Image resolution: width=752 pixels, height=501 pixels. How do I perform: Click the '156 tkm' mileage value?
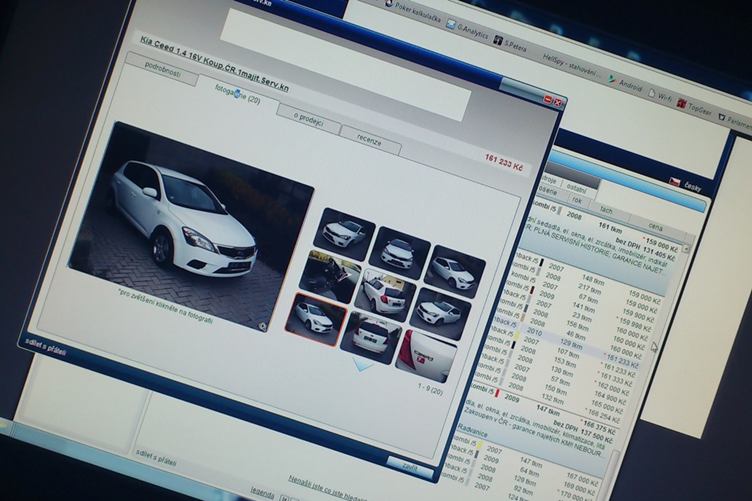point(577,325)
